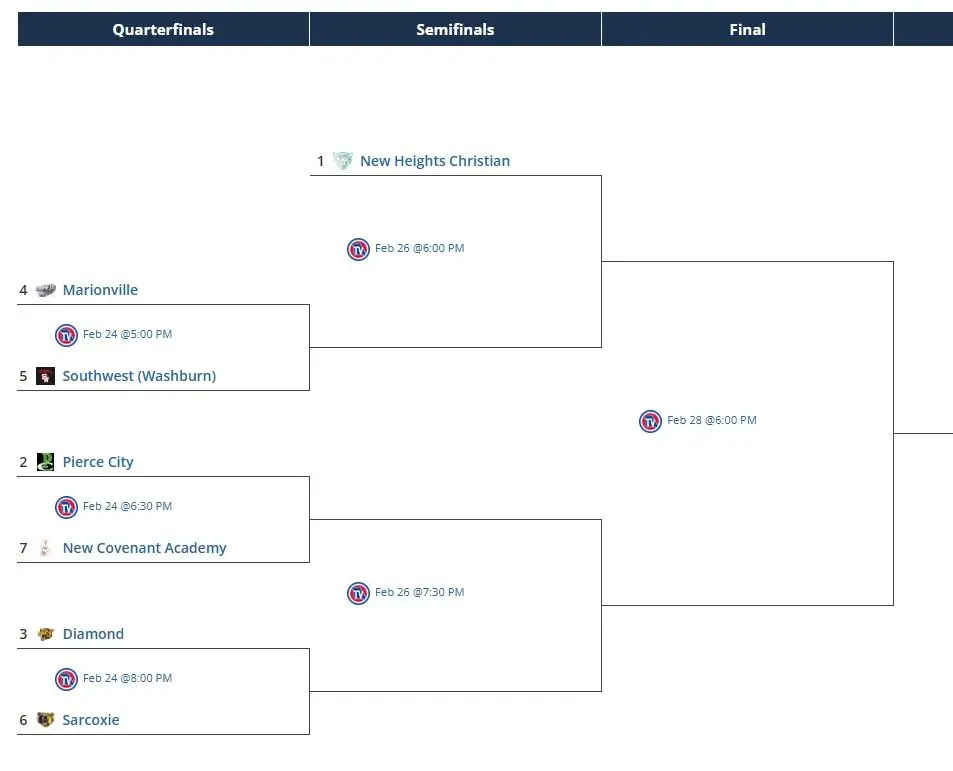Click the New Covenant Academy team logo
The height and width of the screenshot is (771, 953).
click(x=45, y=548)
